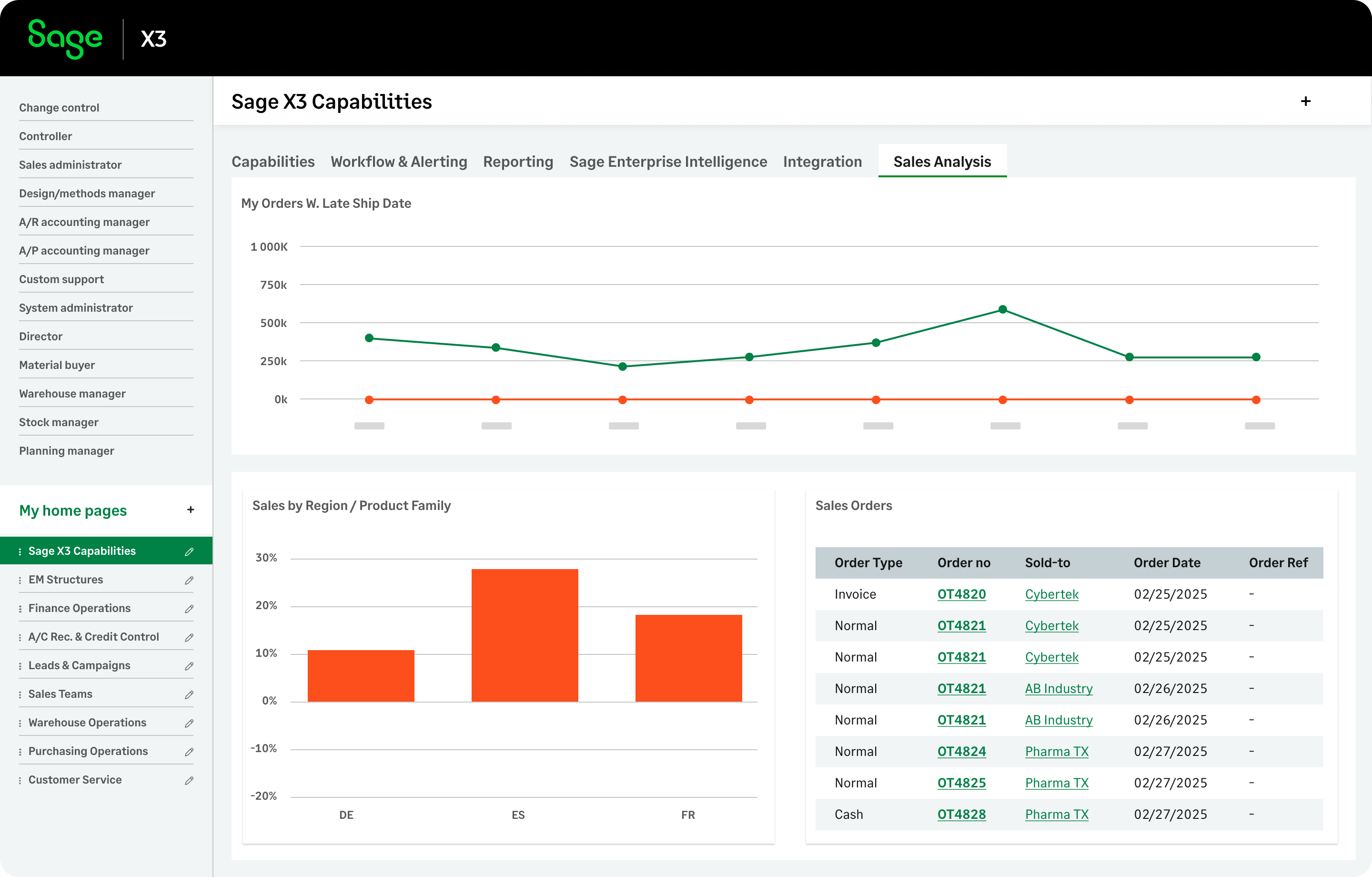Switch to Sage Enterprise Intelligence tab
The width and height of the screenshot is (1372, 877).
pos(668,162)
